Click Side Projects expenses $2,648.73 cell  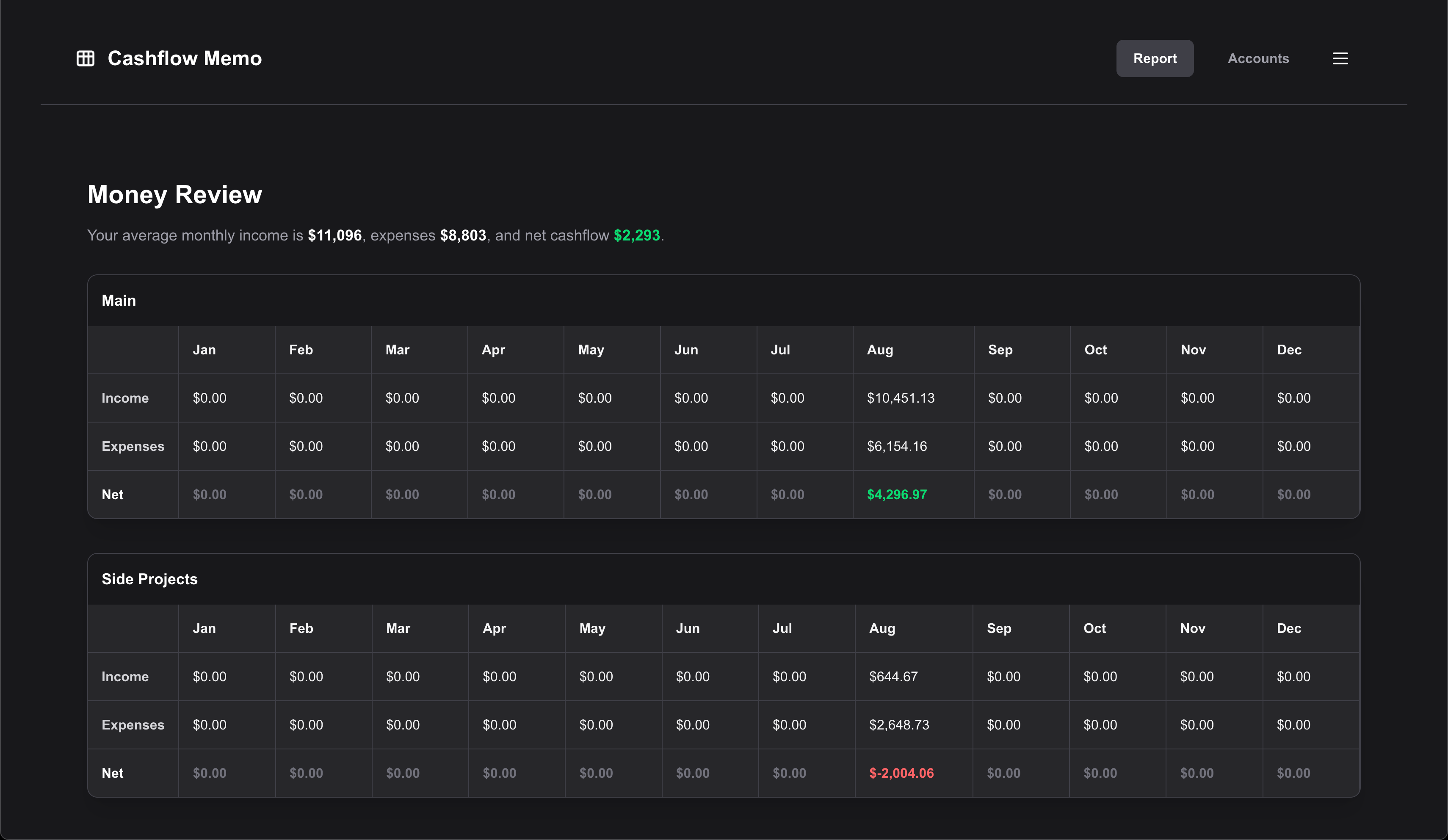tap(899, 725)
